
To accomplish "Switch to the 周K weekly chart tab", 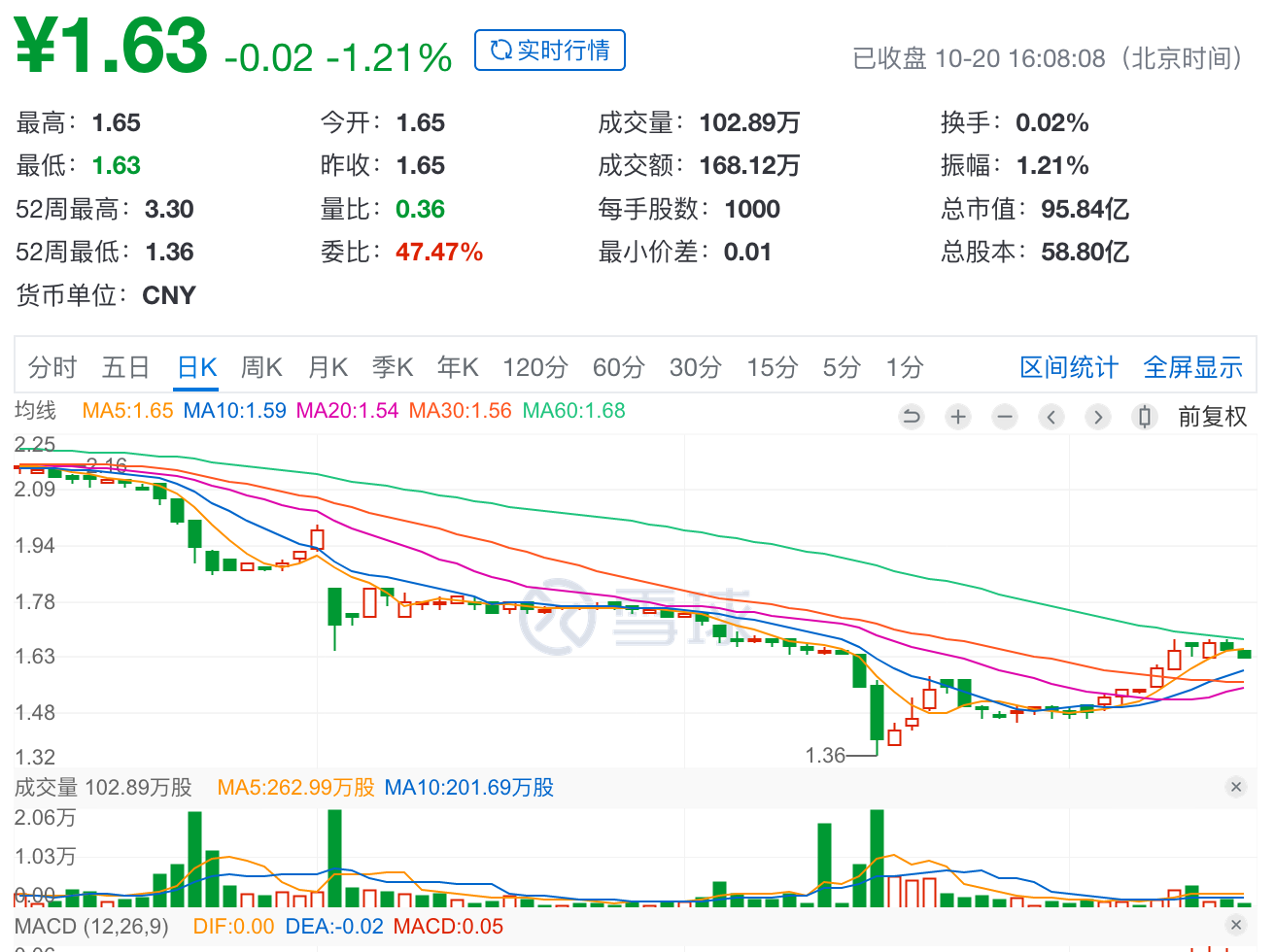I will tap(261, 367).
